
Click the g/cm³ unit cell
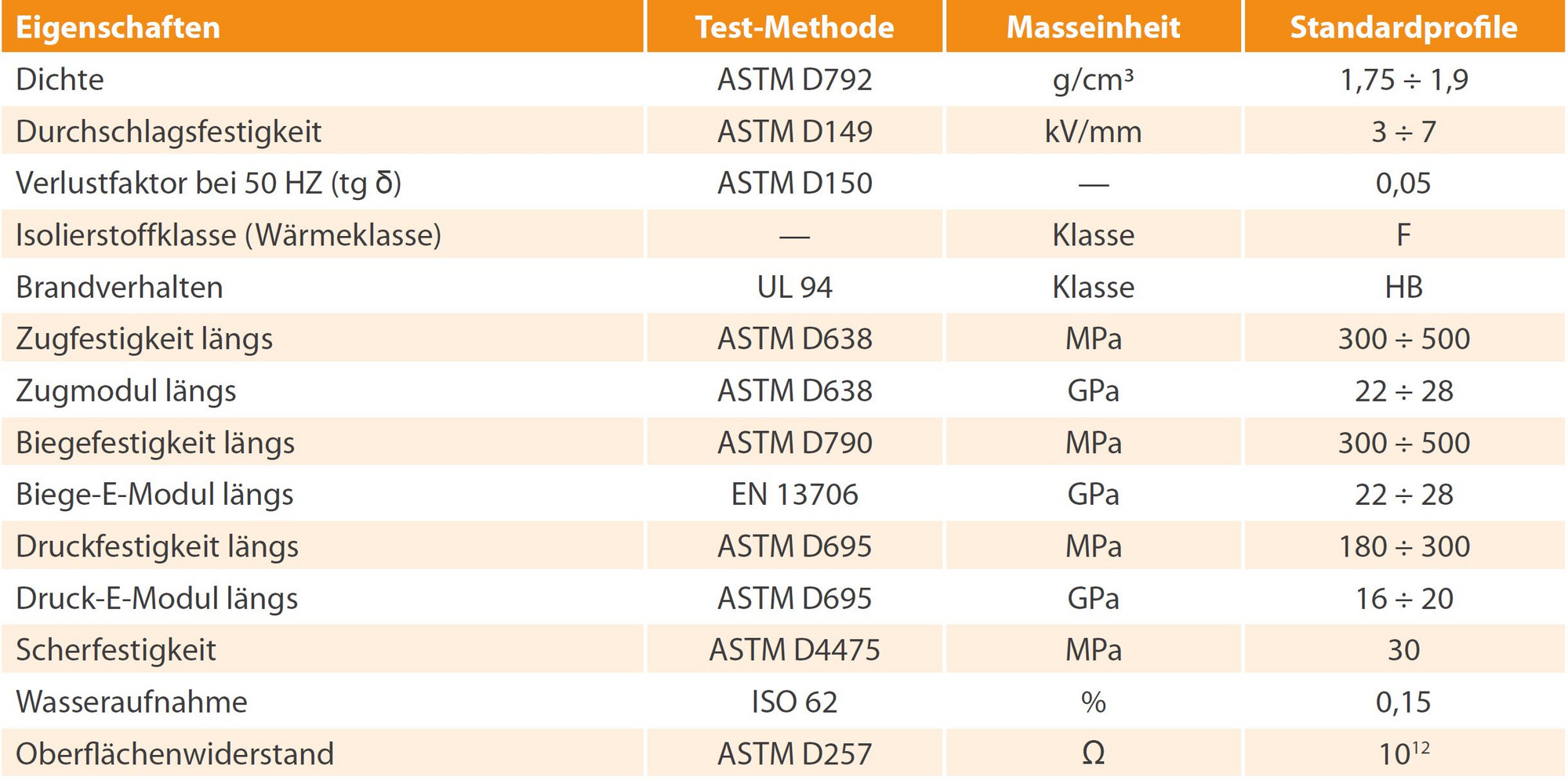point(1093,80)
